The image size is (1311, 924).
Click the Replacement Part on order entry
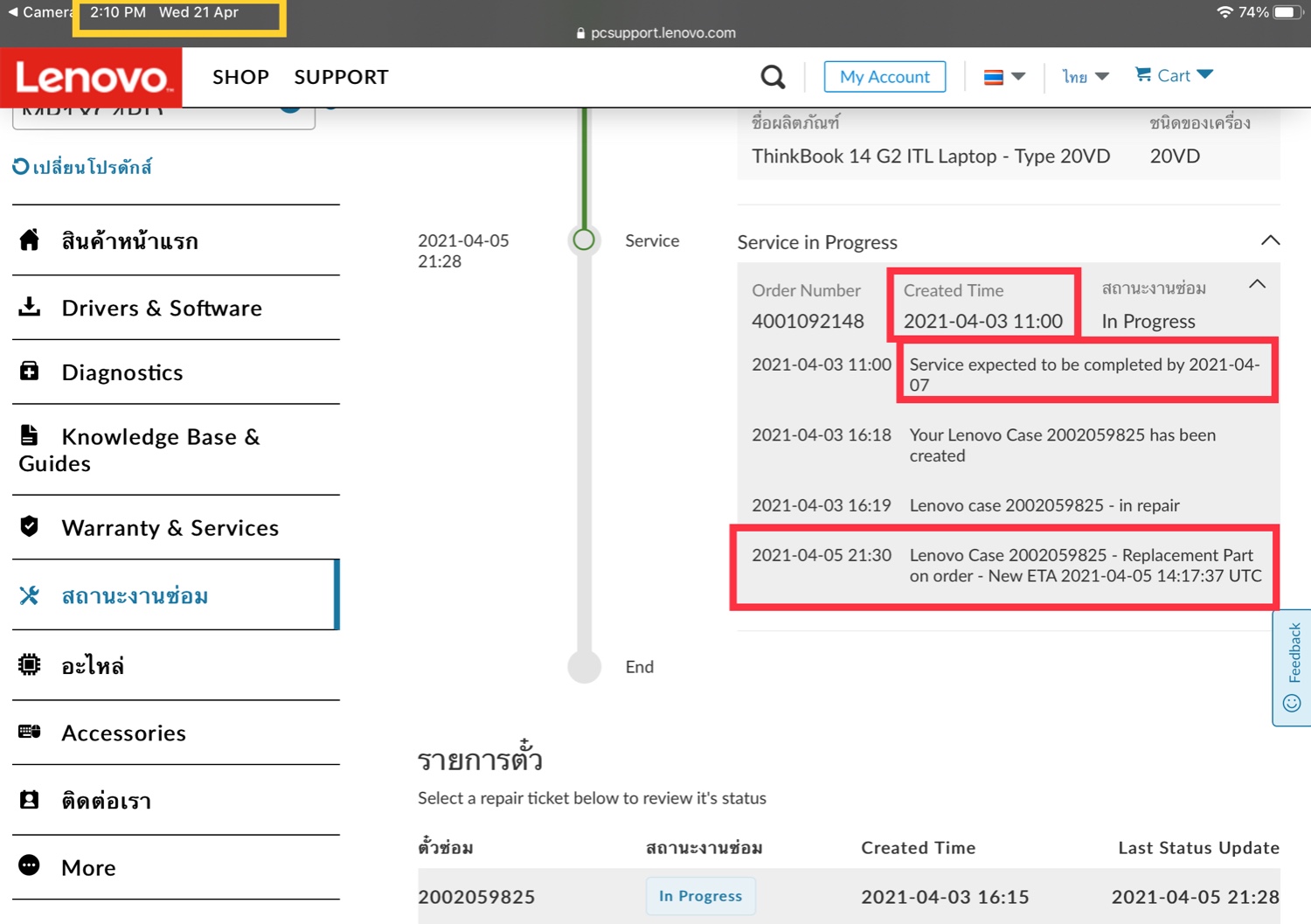1086,566
